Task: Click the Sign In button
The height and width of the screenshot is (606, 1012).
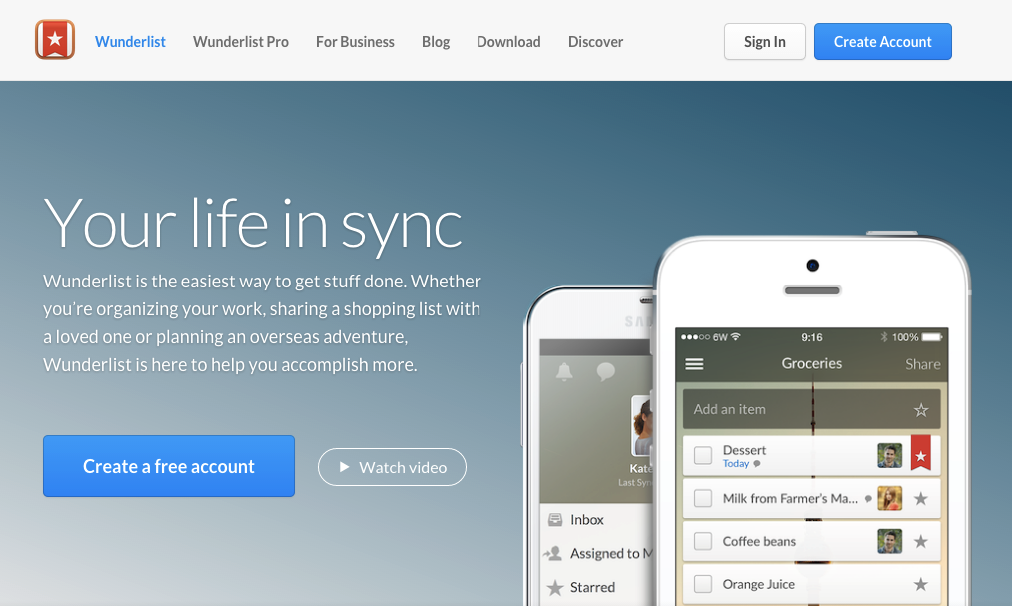Action: click(765, 42)
